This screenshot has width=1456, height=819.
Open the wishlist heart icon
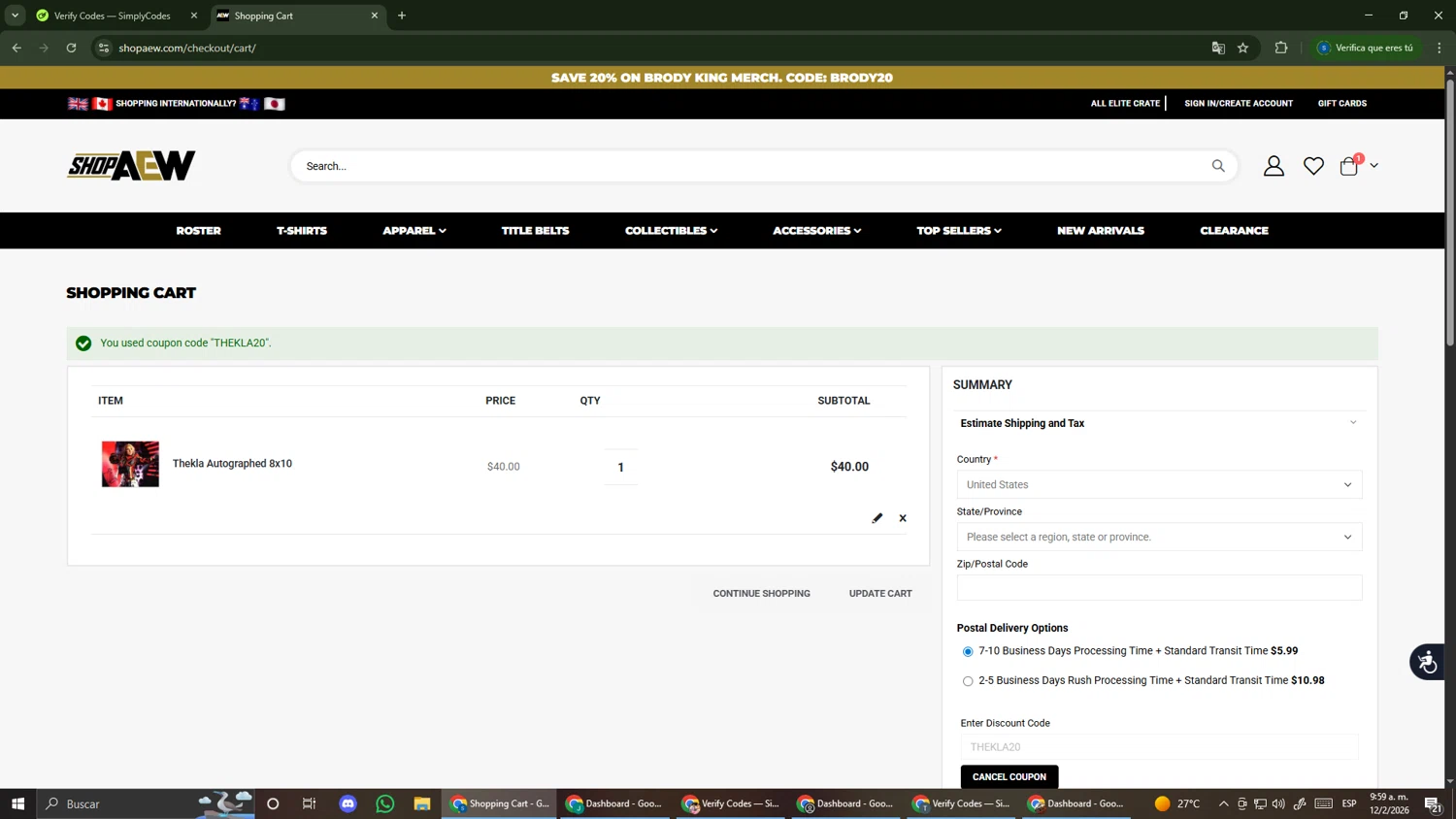pos(1313,166)
